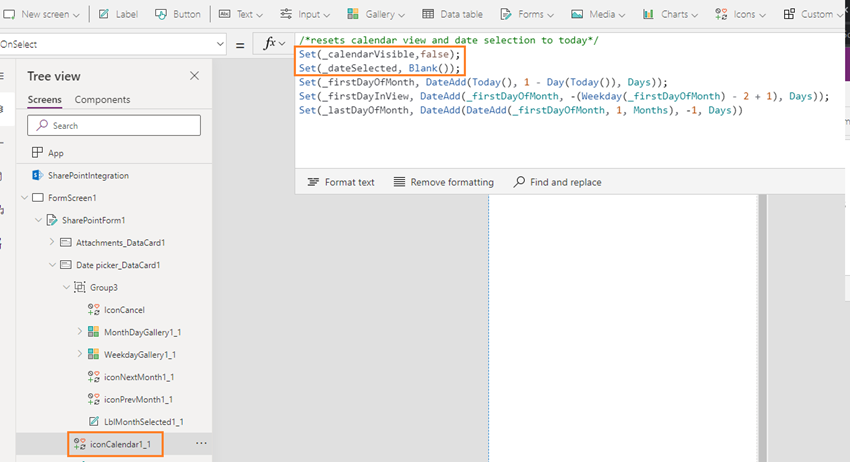The width and height of the screenshot is (850, 462).
Task: Open the OnSelect property selector
Action: point(112,44)
